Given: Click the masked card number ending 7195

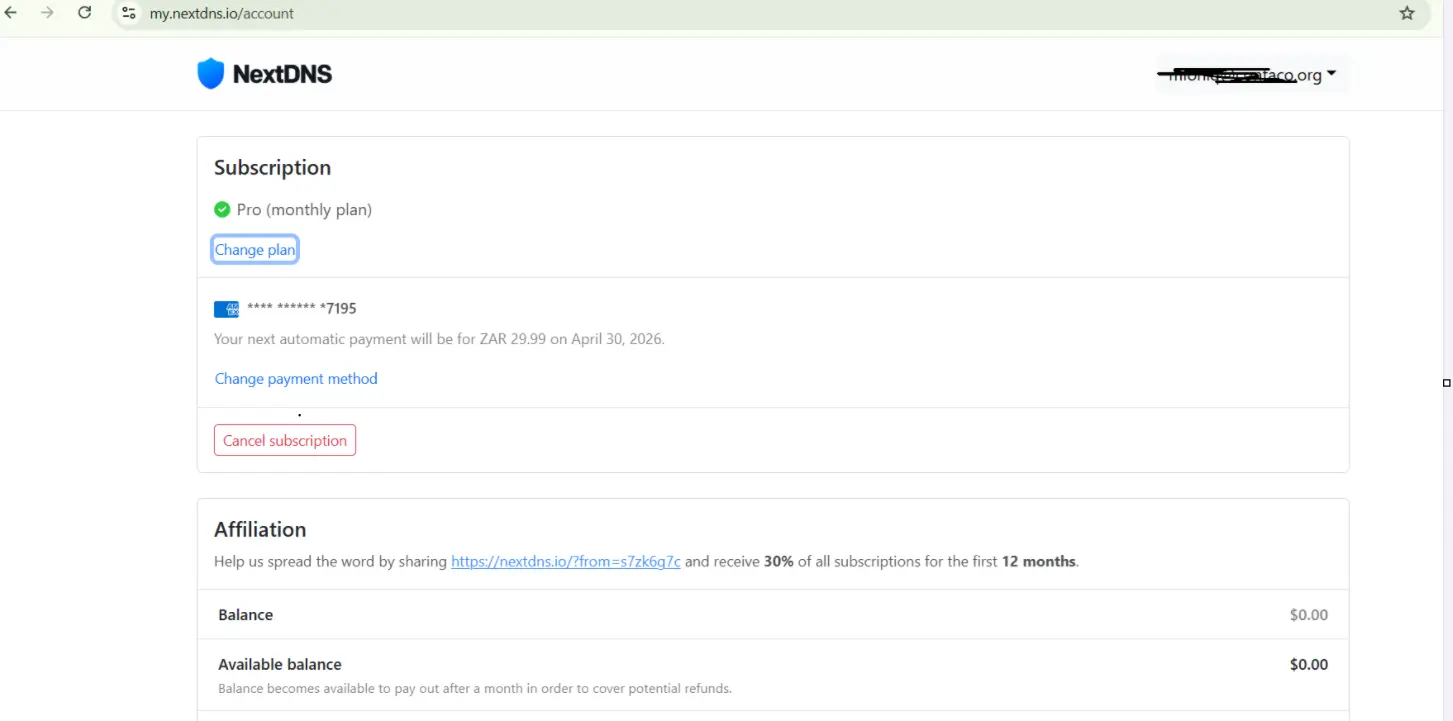Looking at the screenshot, I should (x=302, y=309).
